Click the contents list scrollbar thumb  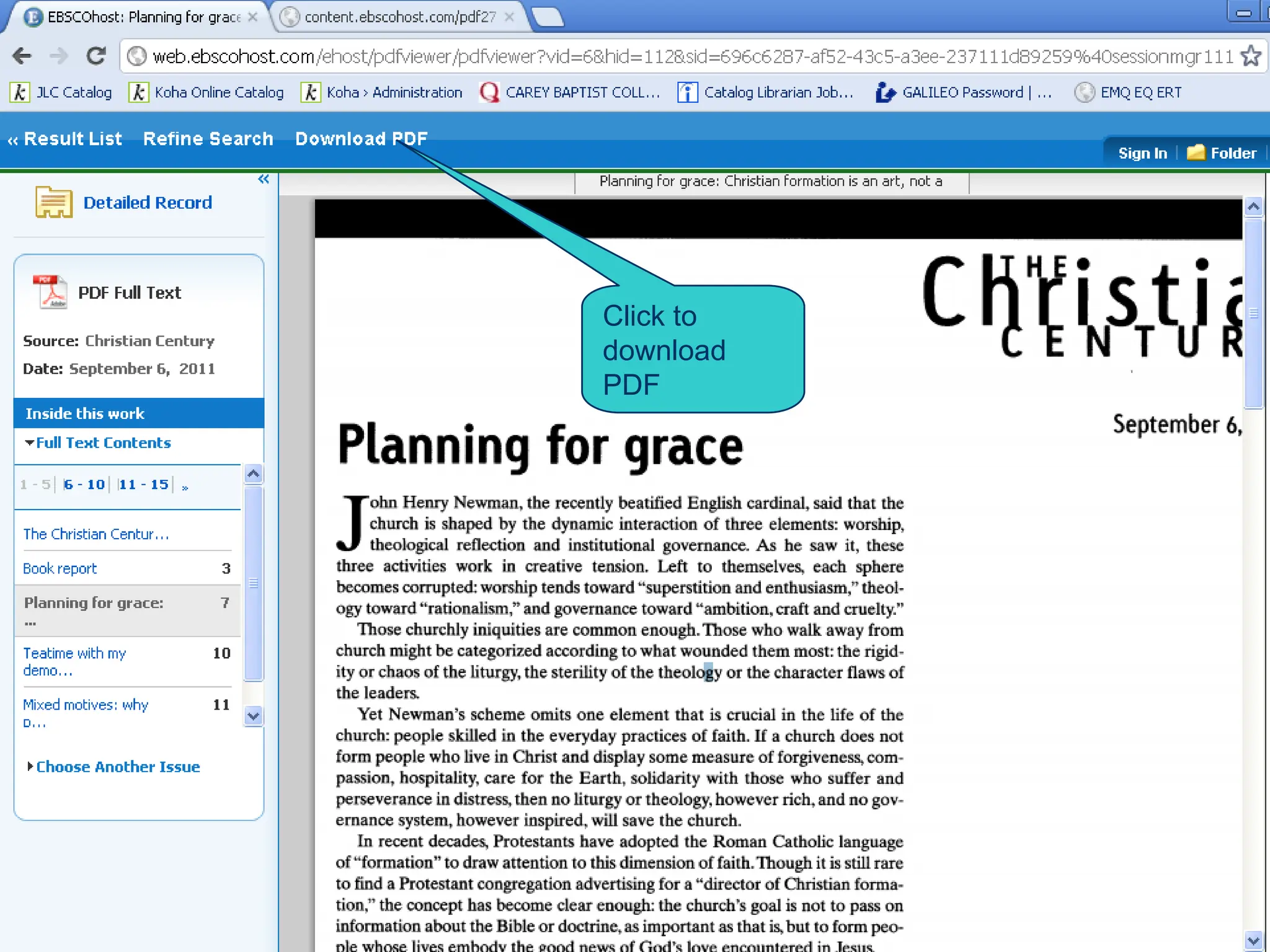(x=253, y=583)
